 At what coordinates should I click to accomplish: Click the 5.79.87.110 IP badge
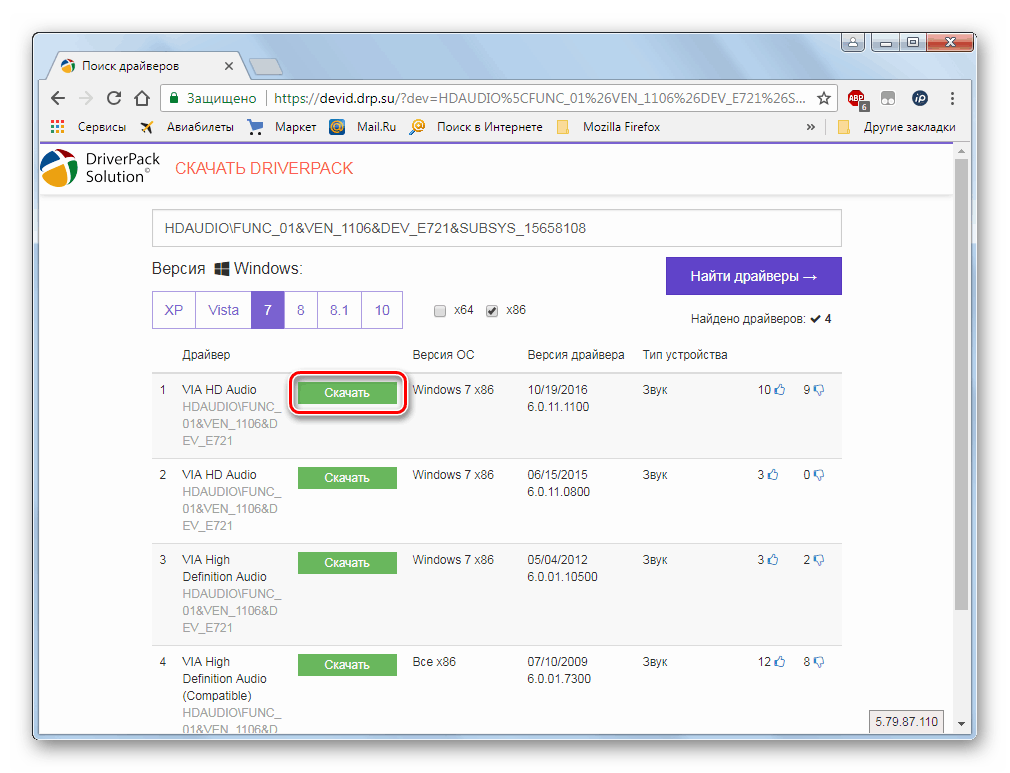point(906,721)
